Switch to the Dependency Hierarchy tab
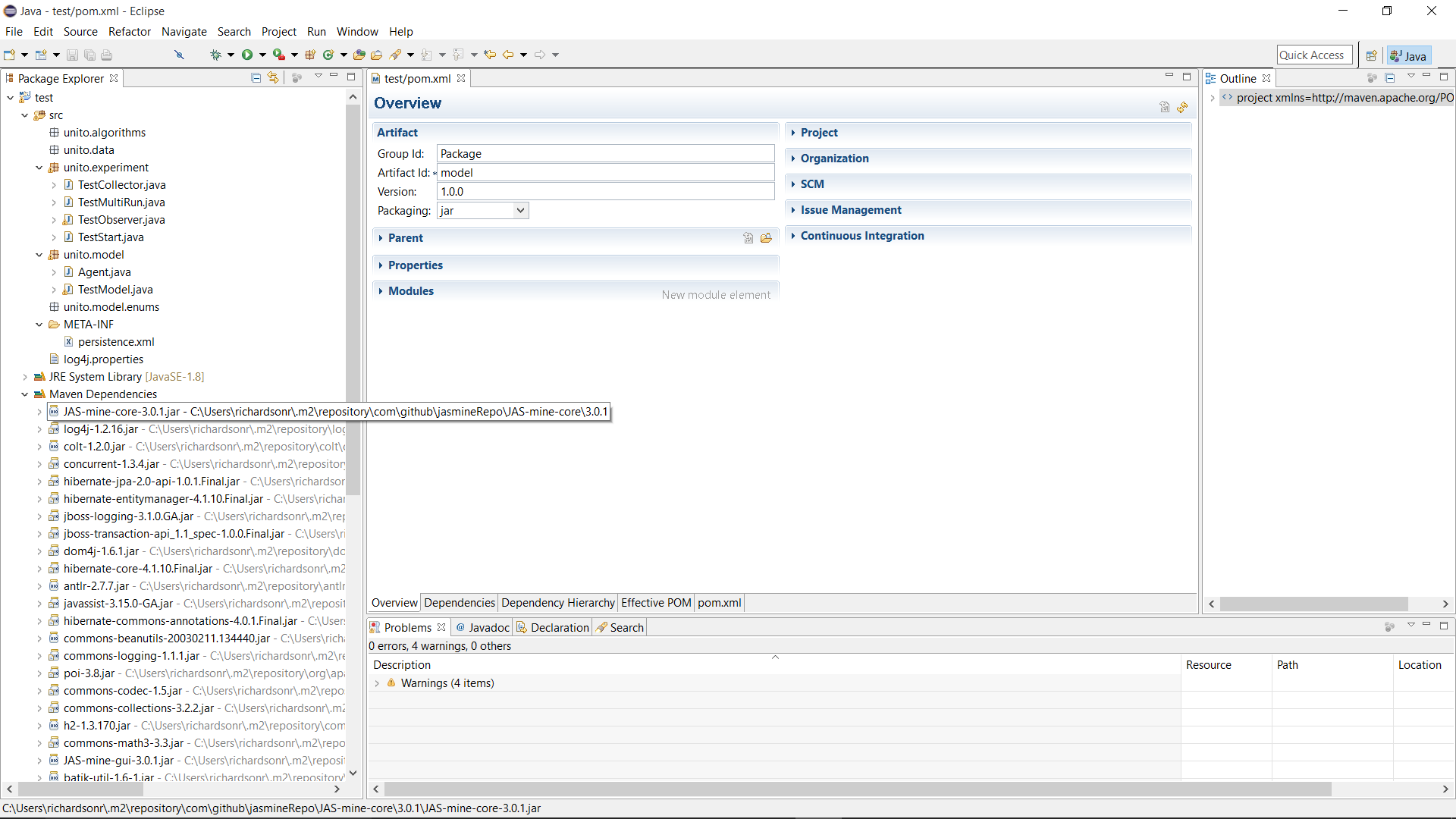The height and width of the screenshot is (819, 1456). point(557,603)
